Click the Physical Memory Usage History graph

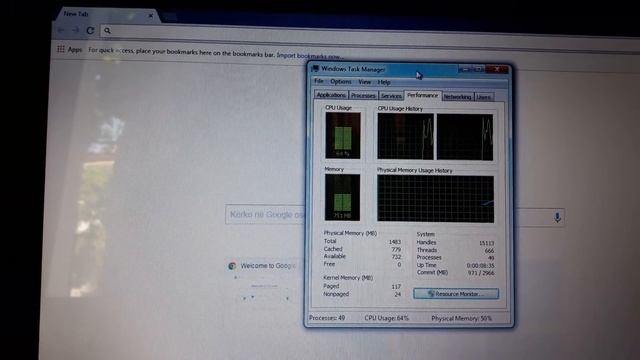click(436, 199)
